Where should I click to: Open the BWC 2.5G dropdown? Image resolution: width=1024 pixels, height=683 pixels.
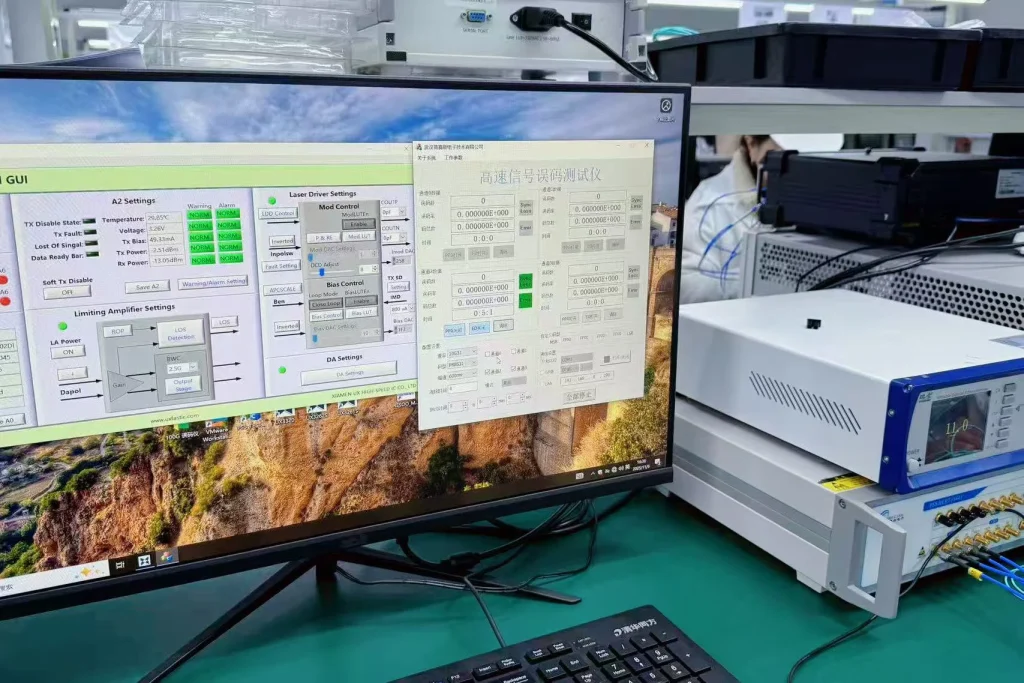(180, 367)
